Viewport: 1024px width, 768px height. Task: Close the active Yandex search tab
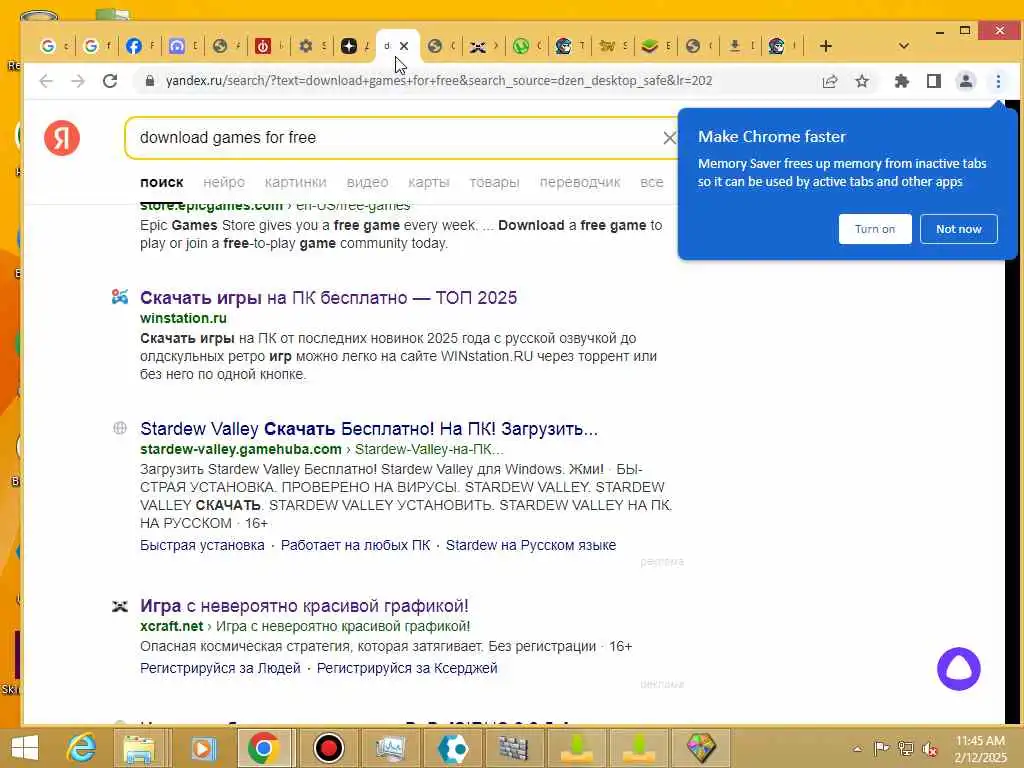[404, 46]
